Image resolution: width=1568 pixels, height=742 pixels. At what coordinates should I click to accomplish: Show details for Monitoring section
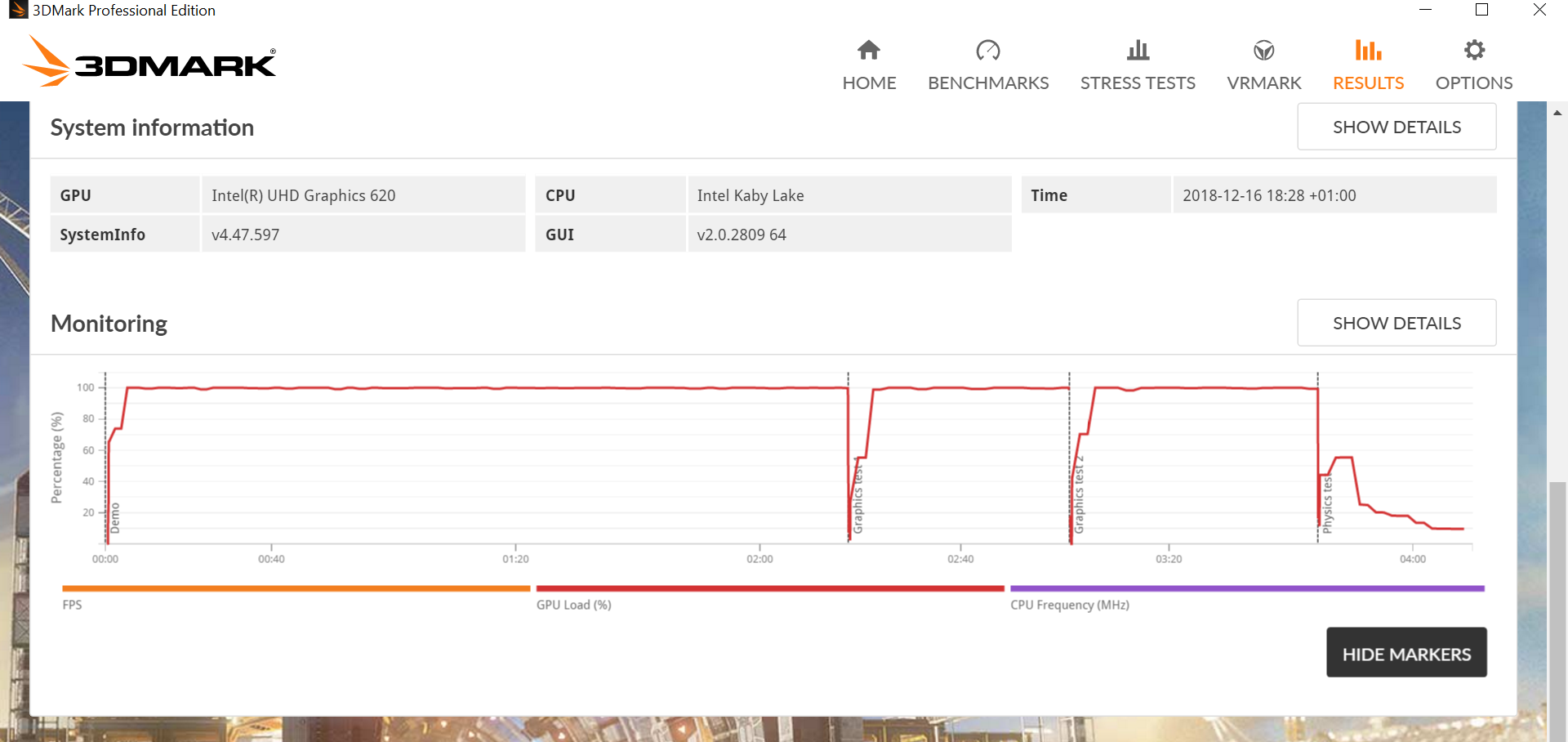pos(1396,323)
